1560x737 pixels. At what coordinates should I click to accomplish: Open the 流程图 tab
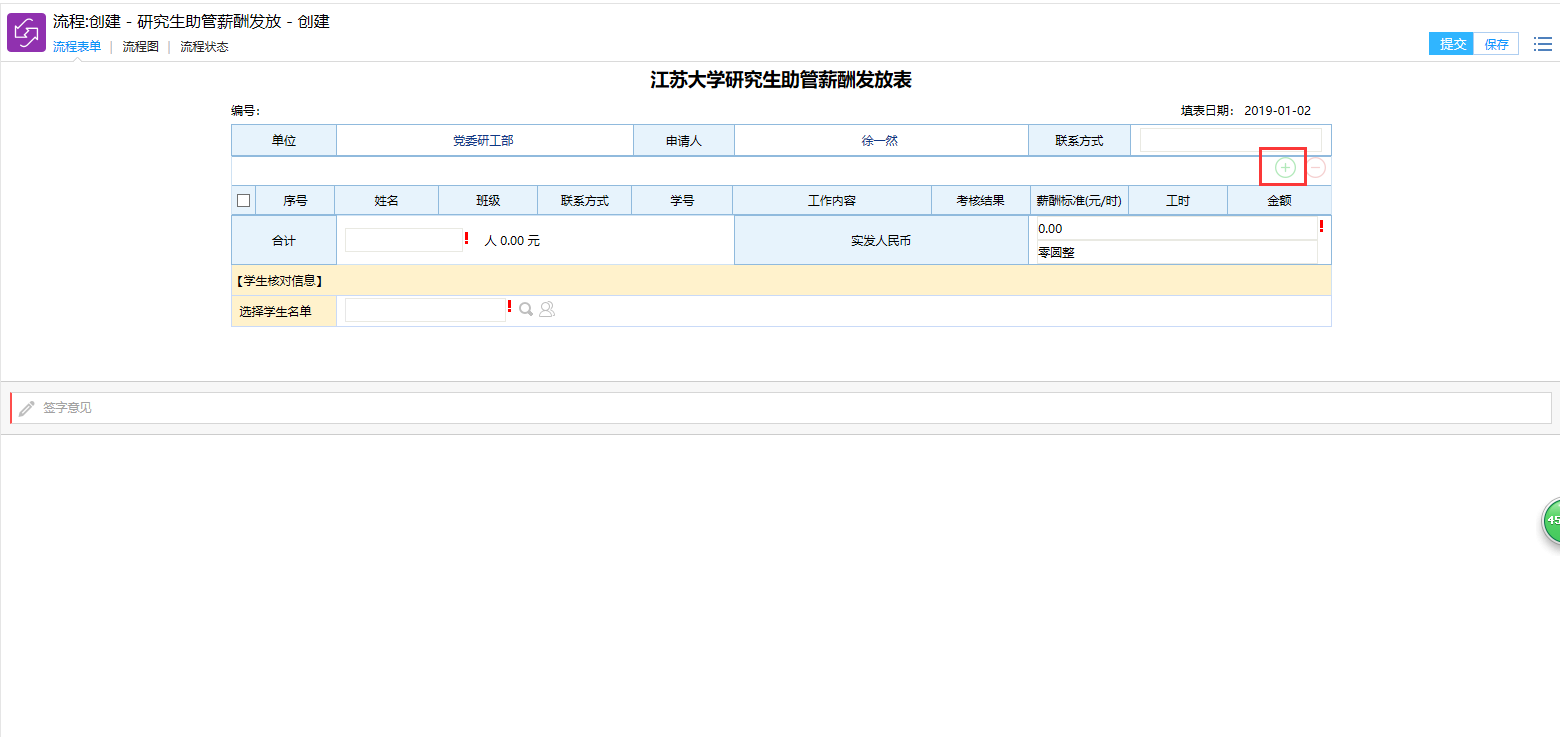pyautogui.click(x=140, y=46)
